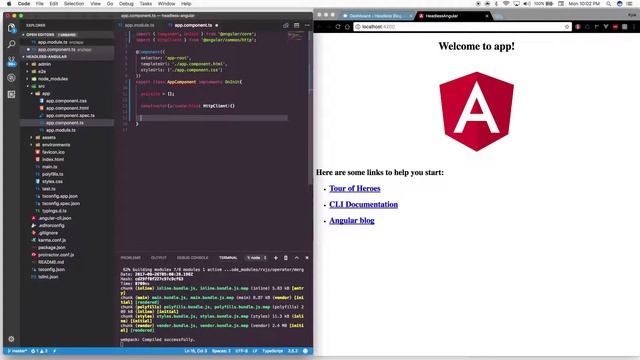The width and height of the screenshot is (640, 360).
Task: Click the home button in the browser toolbar
Action: coord(347,27)
